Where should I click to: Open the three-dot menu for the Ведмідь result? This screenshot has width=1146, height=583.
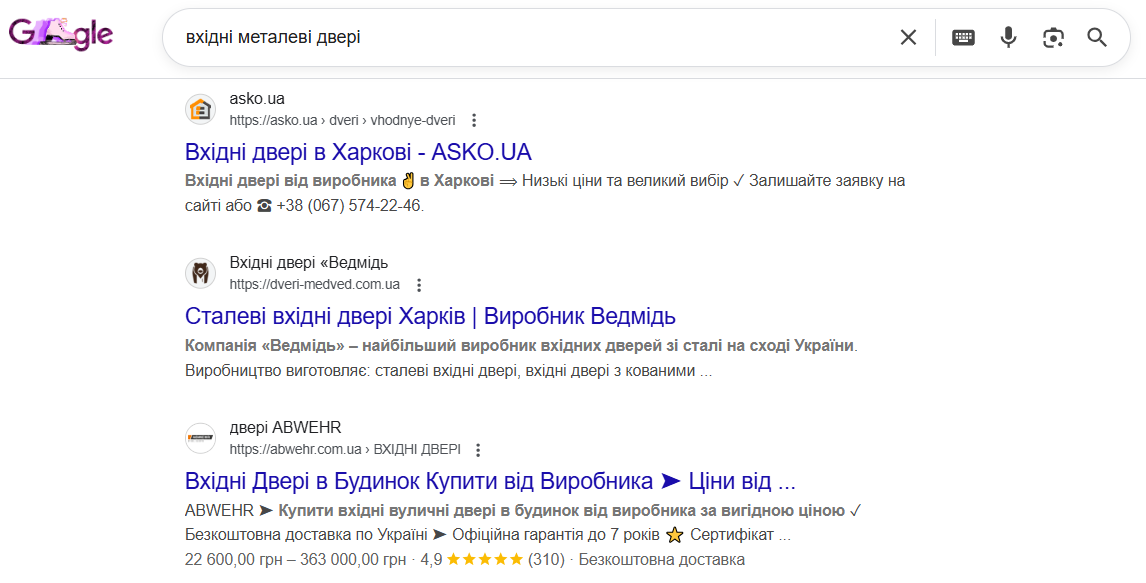point(418,284)
